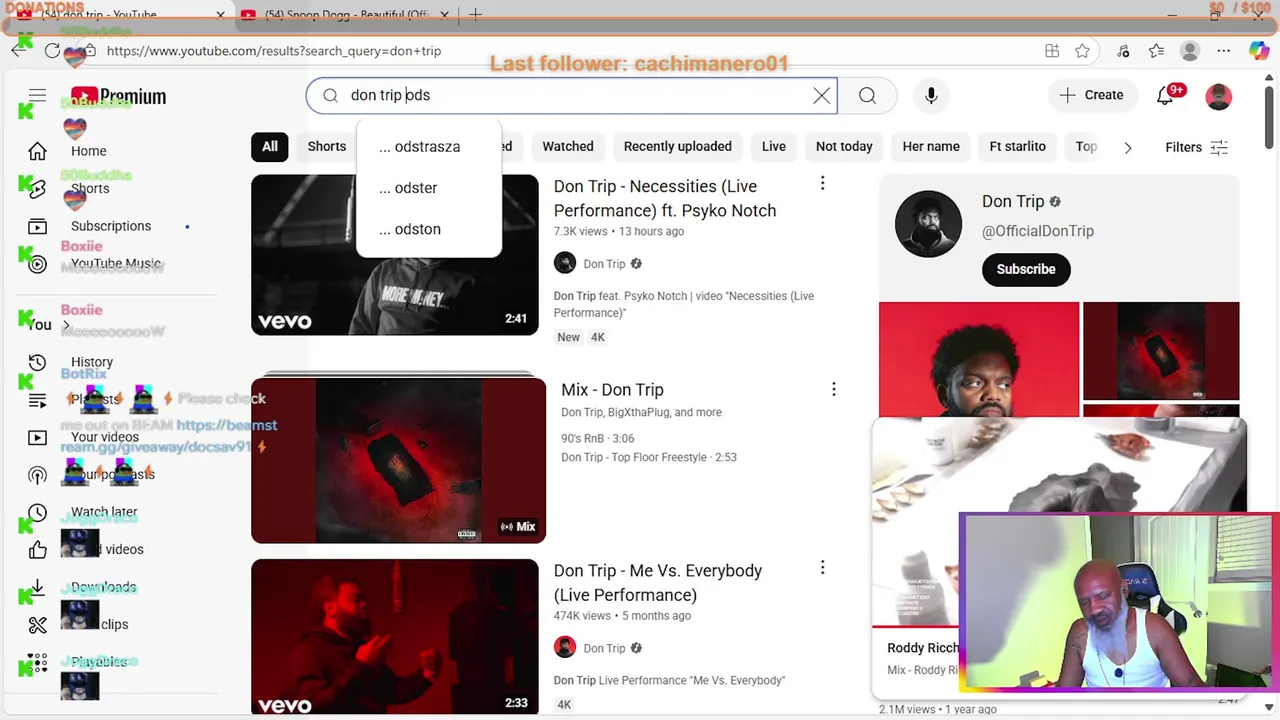Clear the search box with the X icon
Viewport: 1280px width, 720px height.
[821, 95]
